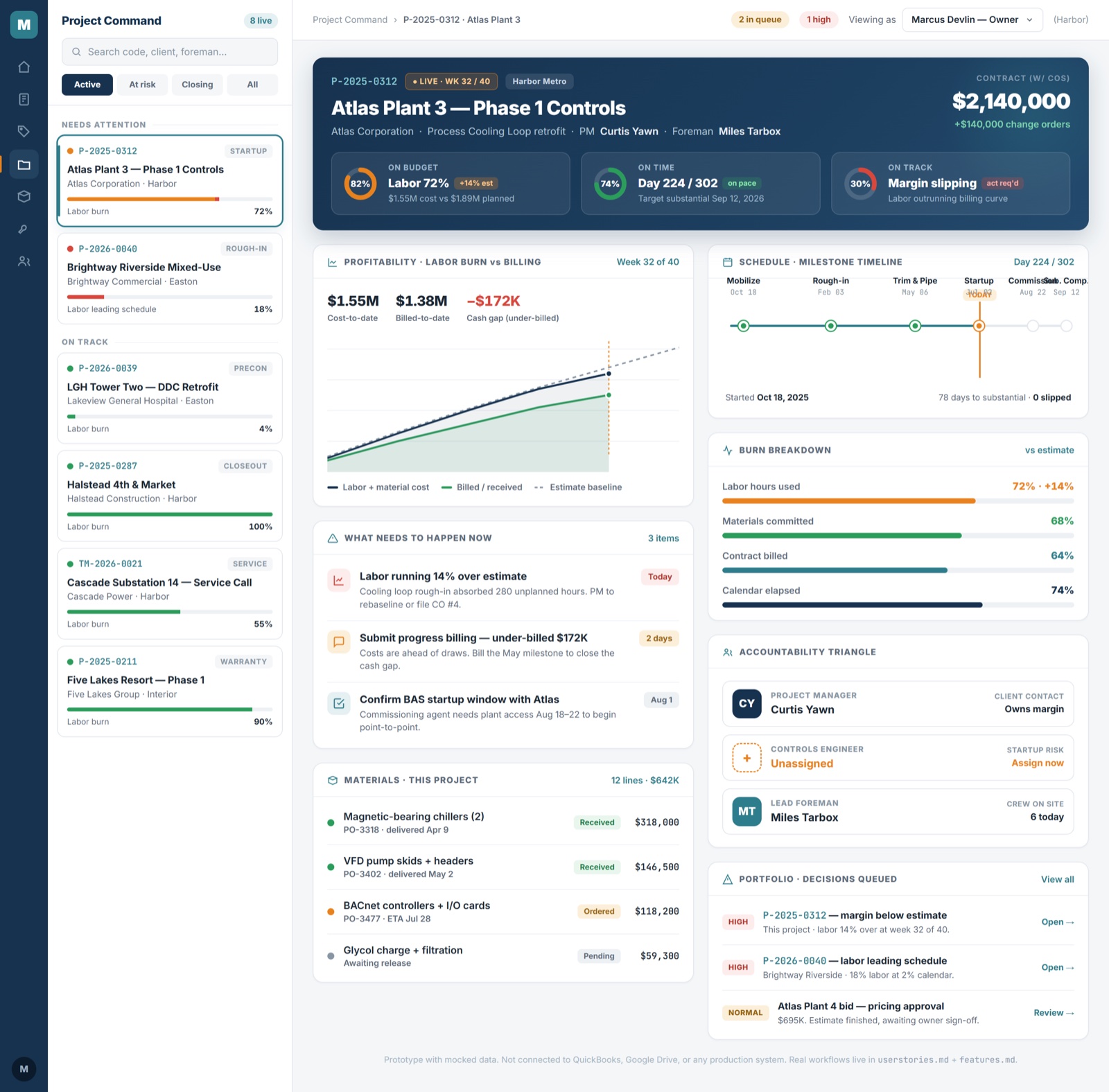Viewport: 1109px width, 1092px height.
Task: Click the What Needs To Happen warning icon
Action: [x=332, y=538]
